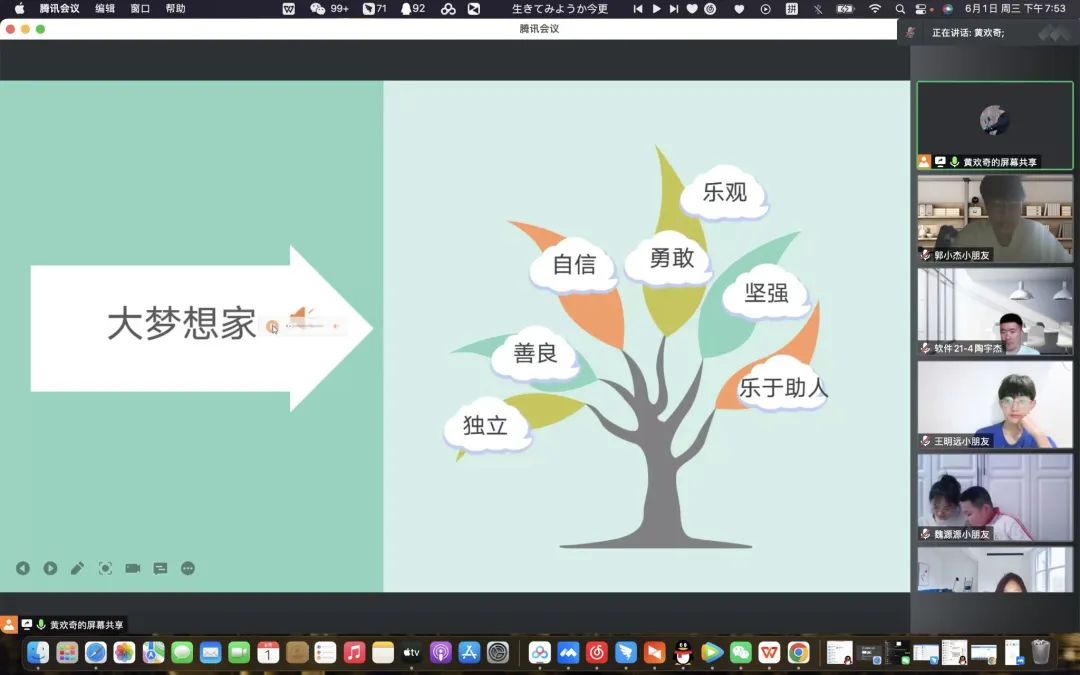
Task: Go to previous slide in slideshow toolbar
Action: [23, 568]
